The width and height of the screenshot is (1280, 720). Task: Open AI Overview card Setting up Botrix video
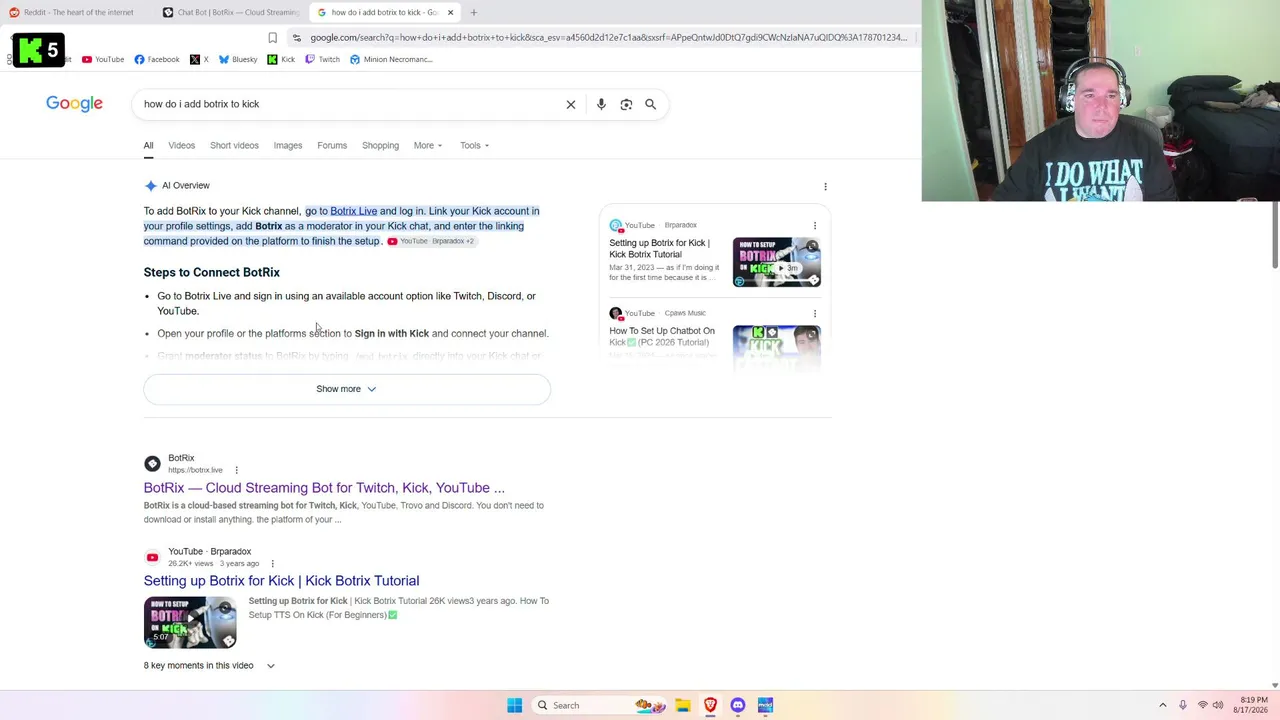click(x=660, y=248)
